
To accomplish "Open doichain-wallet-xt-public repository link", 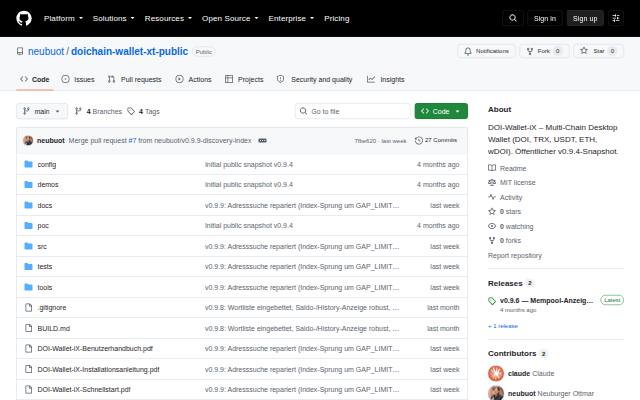I will tap(129, 51).
